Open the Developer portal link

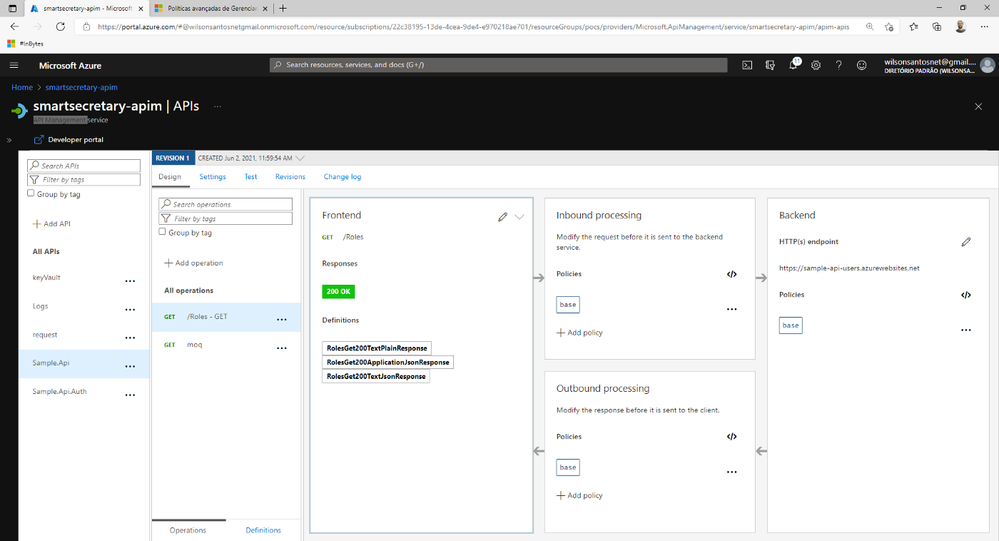coord(69,140)
